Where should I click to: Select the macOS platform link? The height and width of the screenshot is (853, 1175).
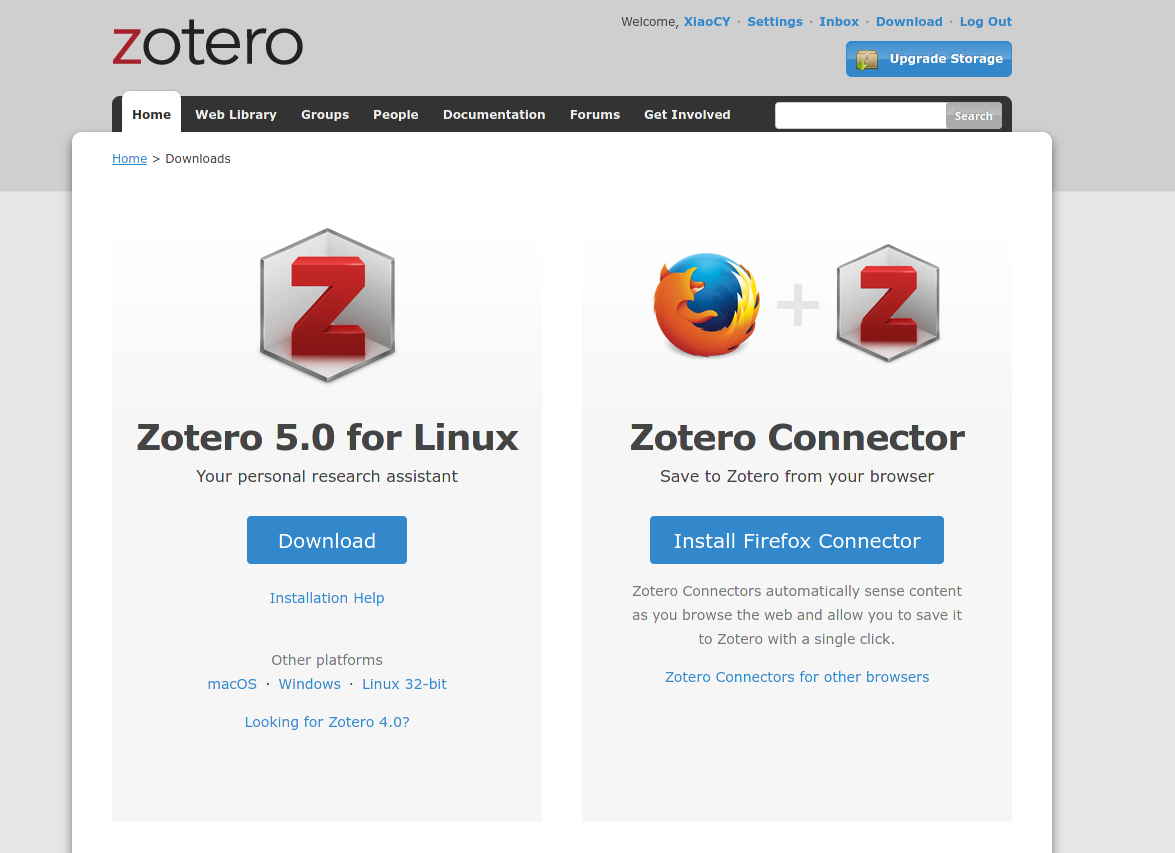tap(232, 684)
